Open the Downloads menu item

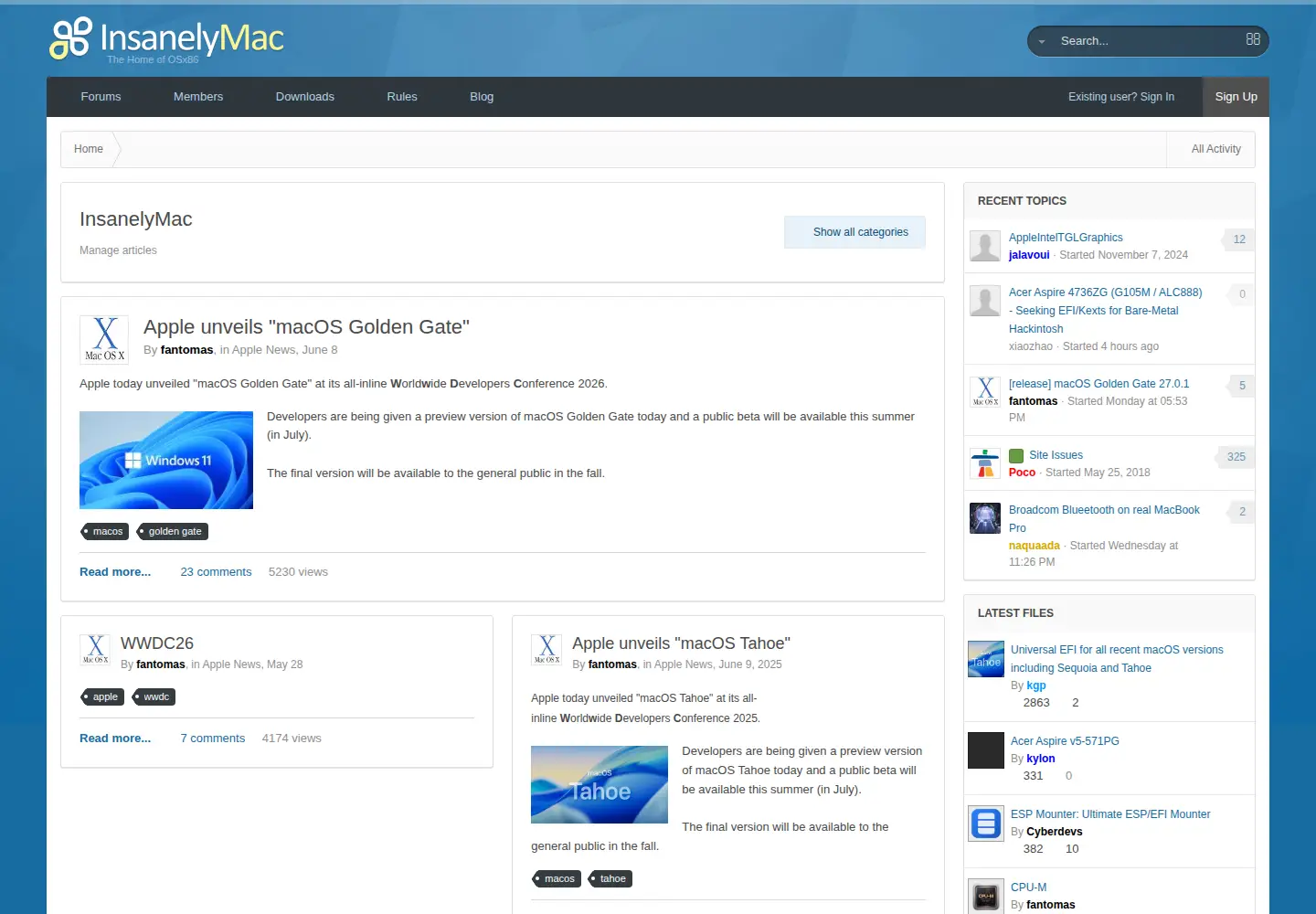pos(305,97)
